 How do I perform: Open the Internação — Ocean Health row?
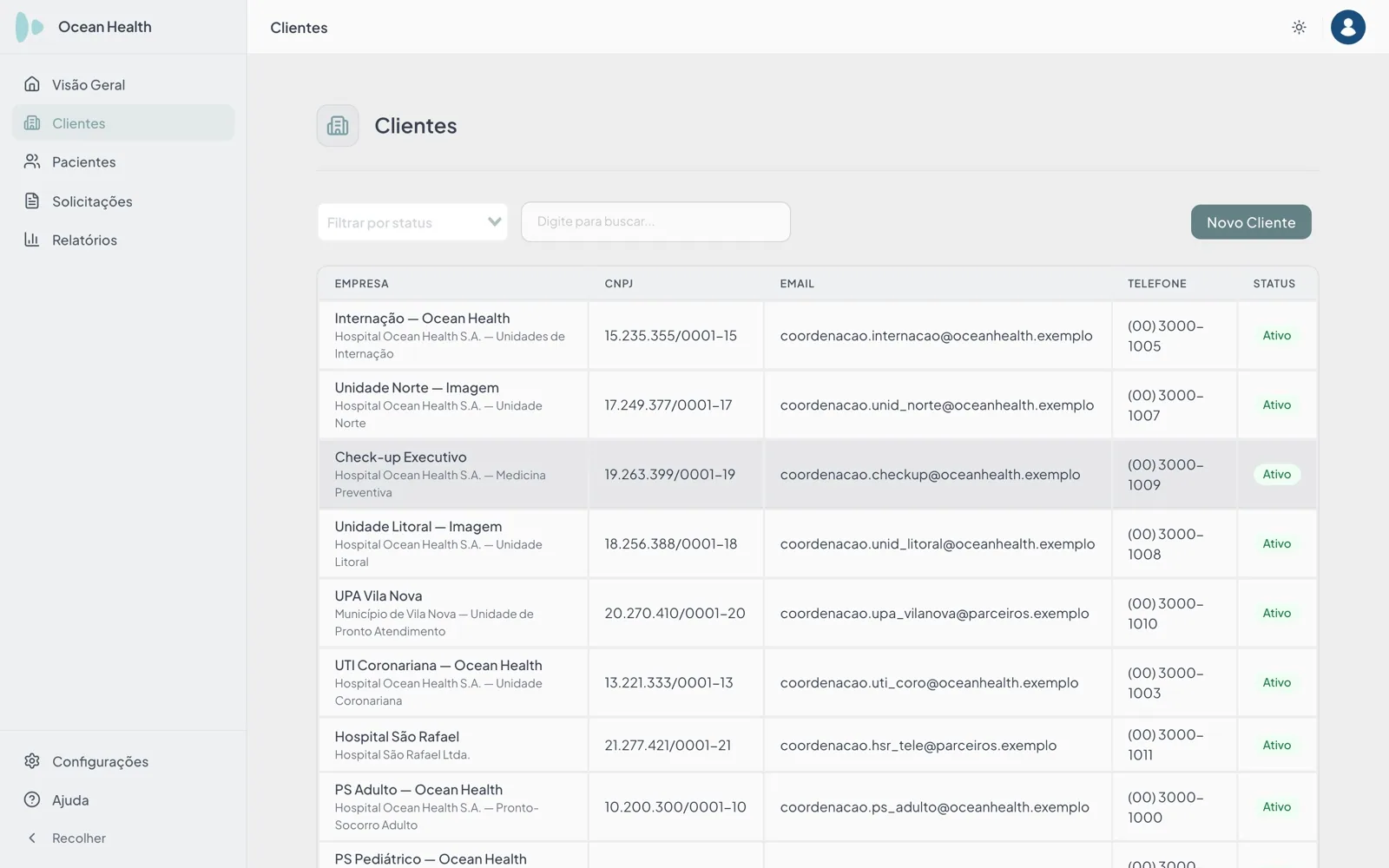(818, 336)
